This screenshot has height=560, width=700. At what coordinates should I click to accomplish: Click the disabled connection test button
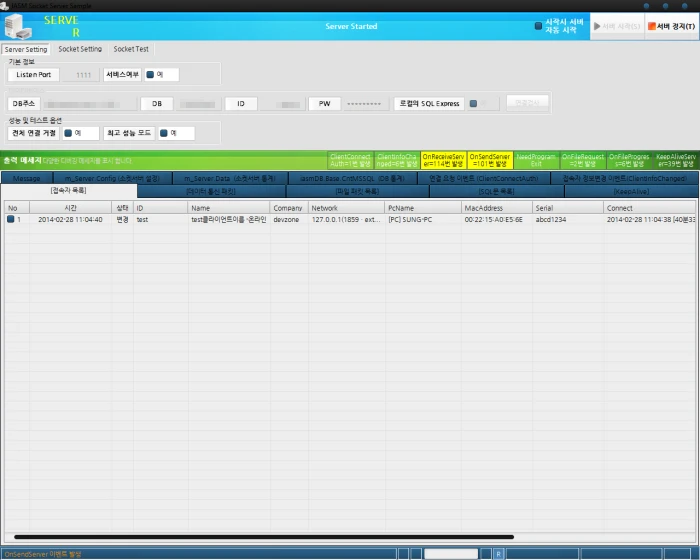coord(527,103)
